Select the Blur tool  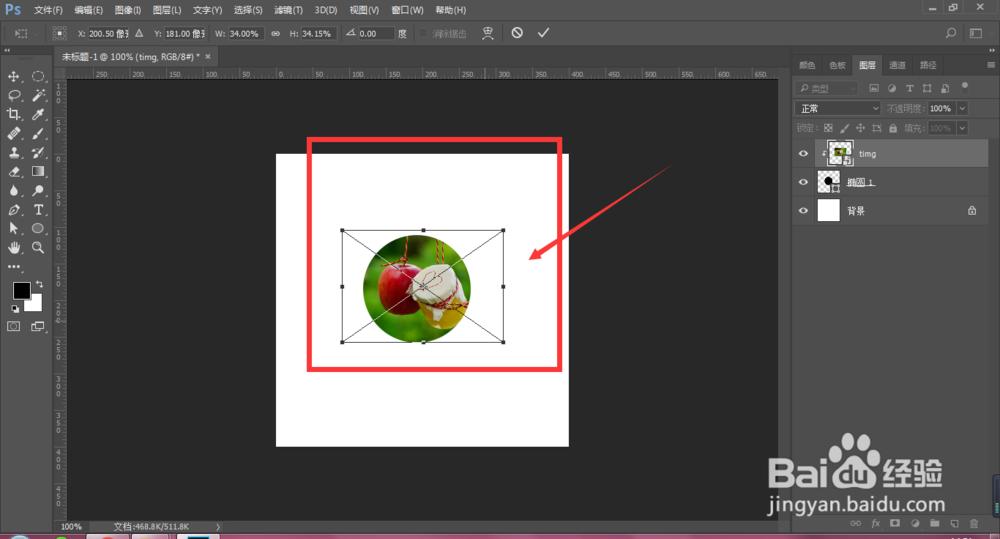13,191
